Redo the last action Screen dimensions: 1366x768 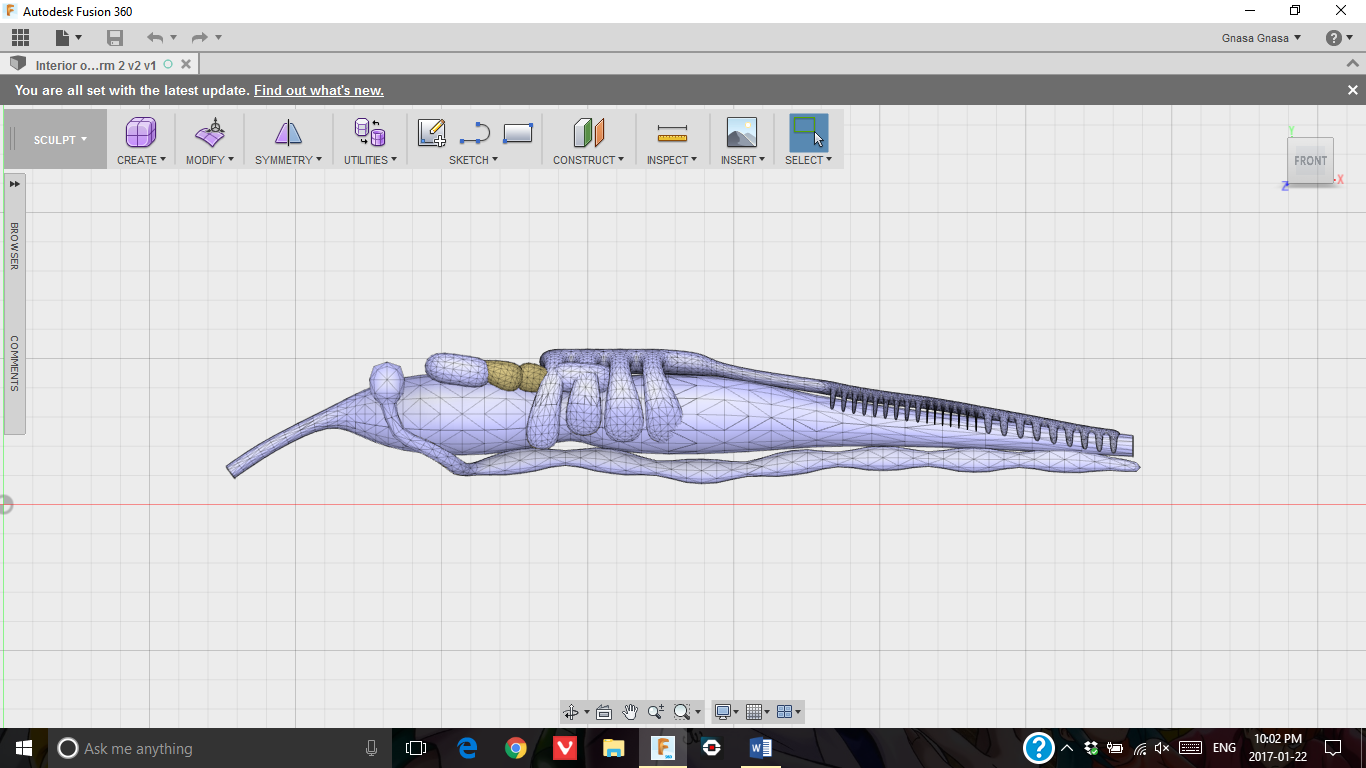pyautogui.click(x=199, y=38)
